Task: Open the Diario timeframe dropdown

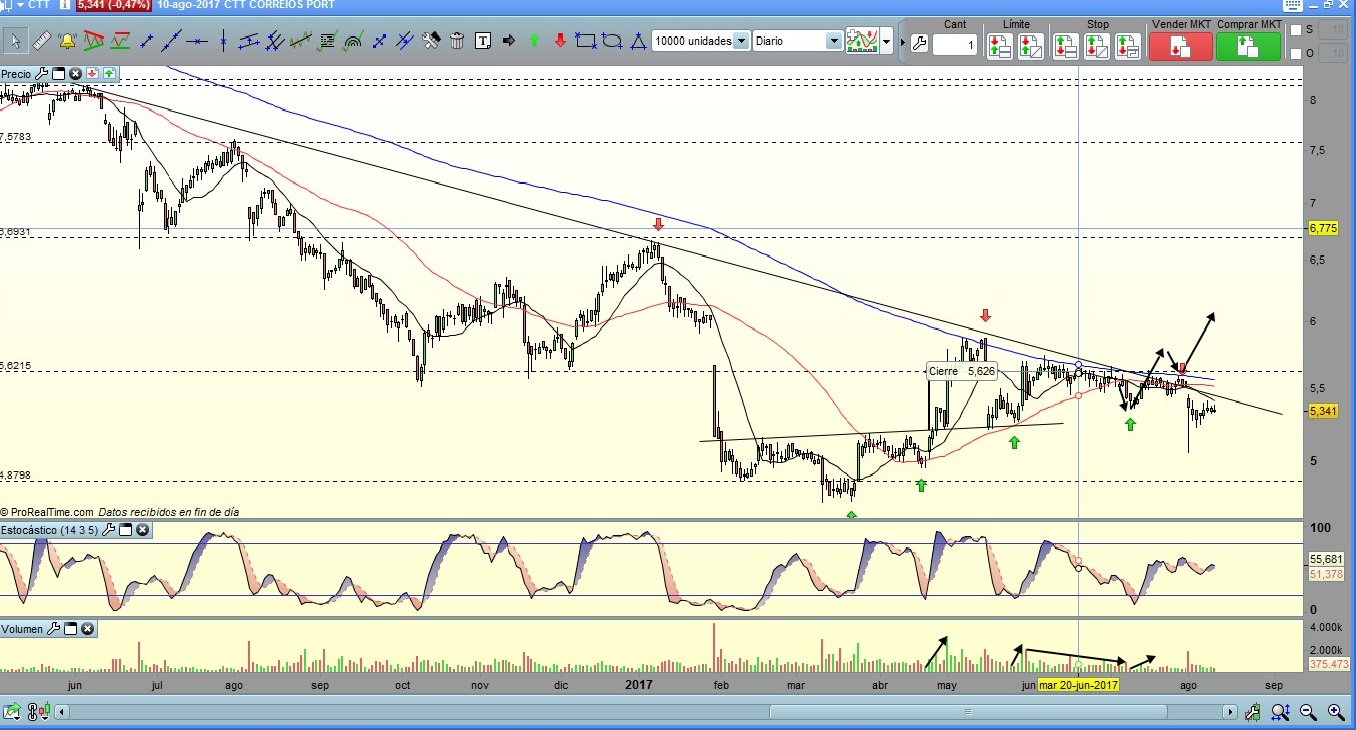Action: pyautogui.click(x=834, y=41)
